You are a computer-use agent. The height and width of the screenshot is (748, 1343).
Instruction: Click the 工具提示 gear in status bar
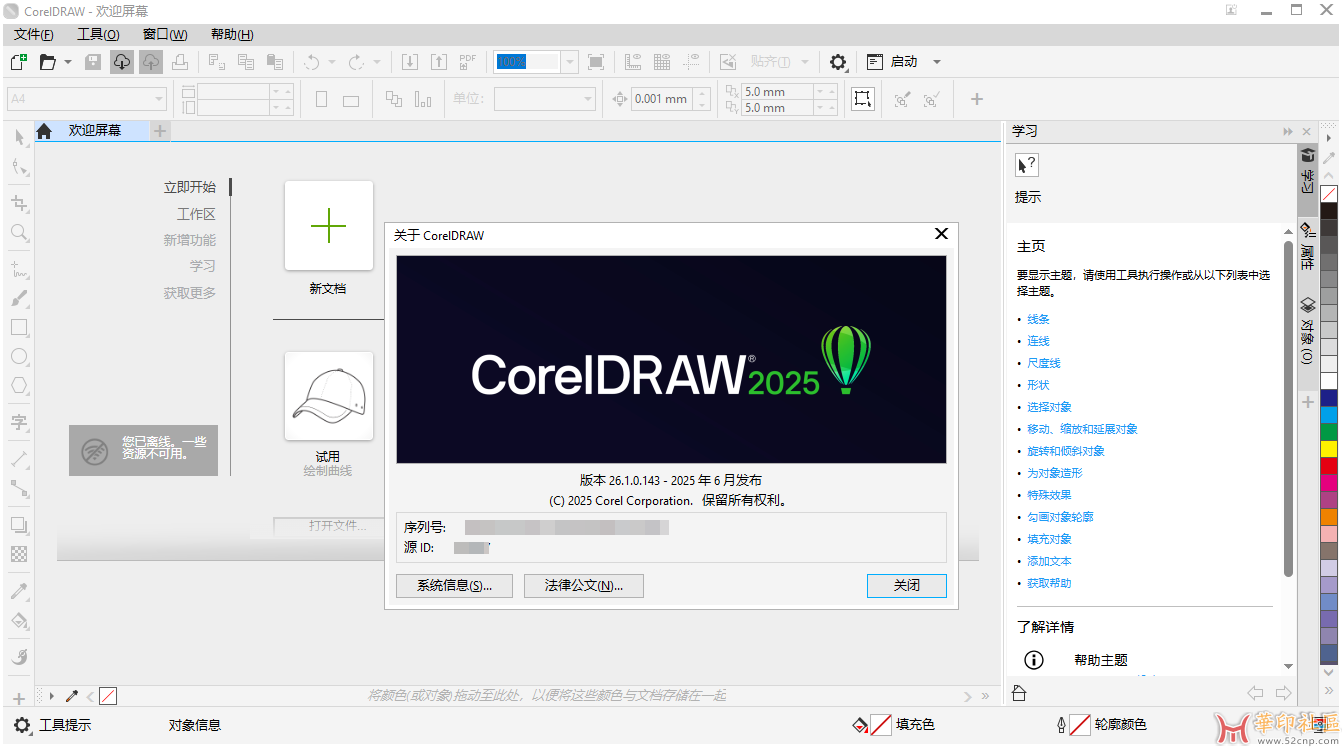tap(22, 725)
